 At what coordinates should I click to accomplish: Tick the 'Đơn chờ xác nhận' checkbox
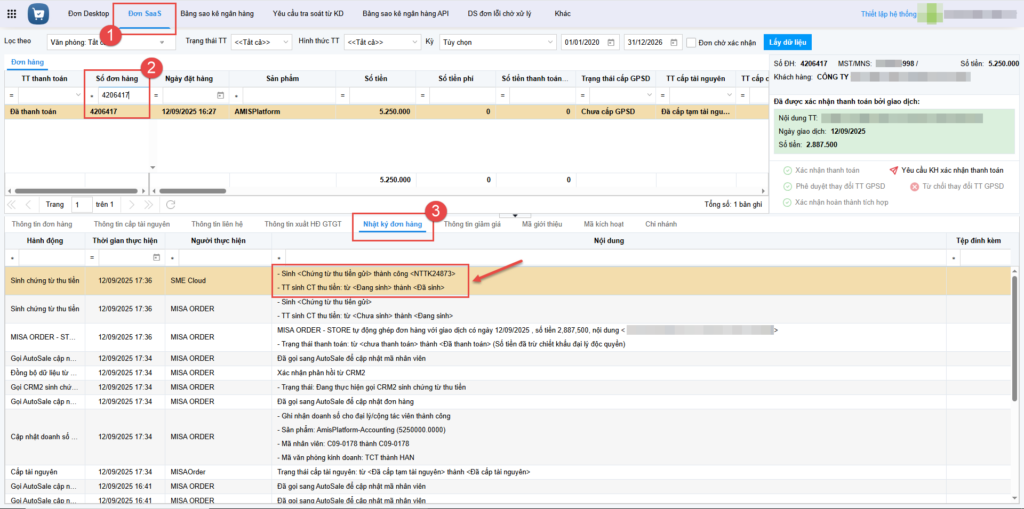(x=691, y=43)
